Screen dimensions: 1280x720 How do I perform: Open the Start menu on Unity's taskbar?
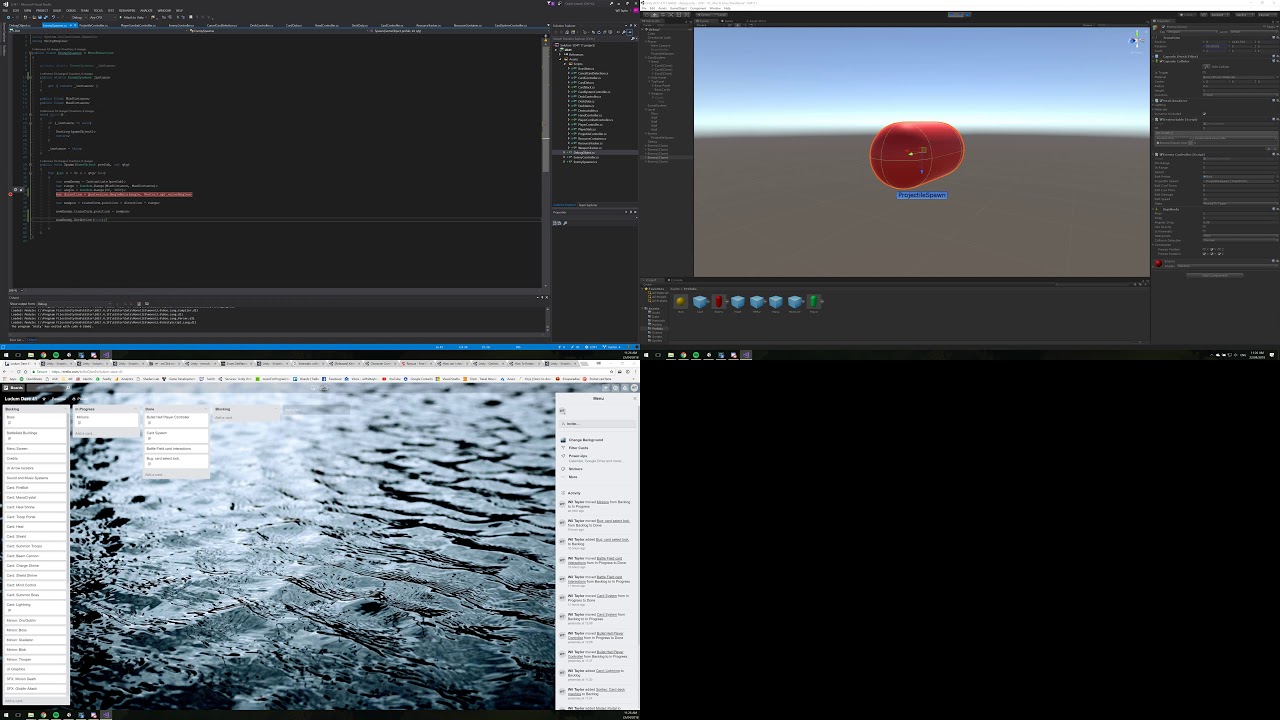coord(646,355)
